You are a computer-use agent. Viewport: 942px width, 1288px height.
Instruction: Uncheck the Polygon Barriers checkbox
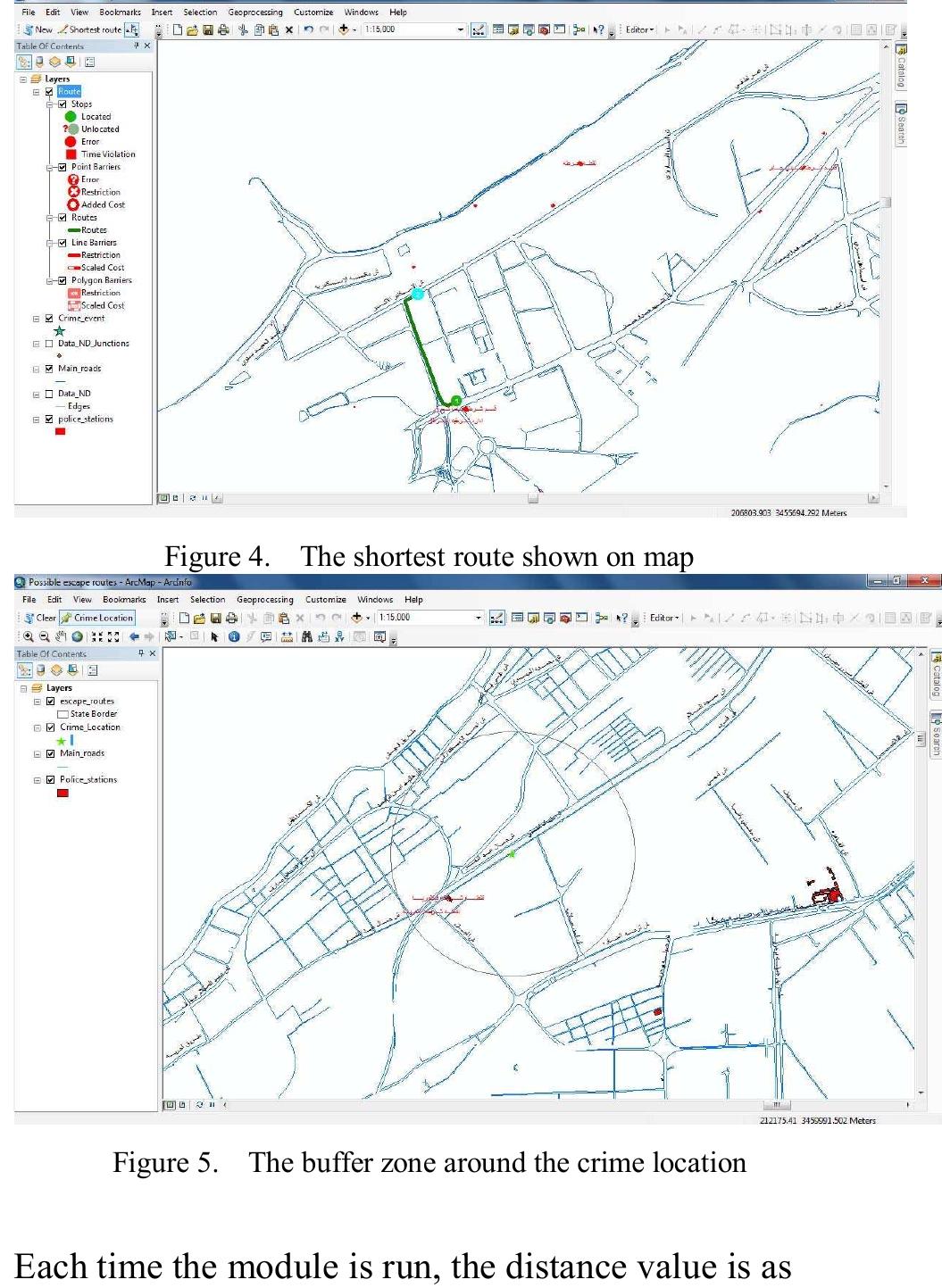62,280
